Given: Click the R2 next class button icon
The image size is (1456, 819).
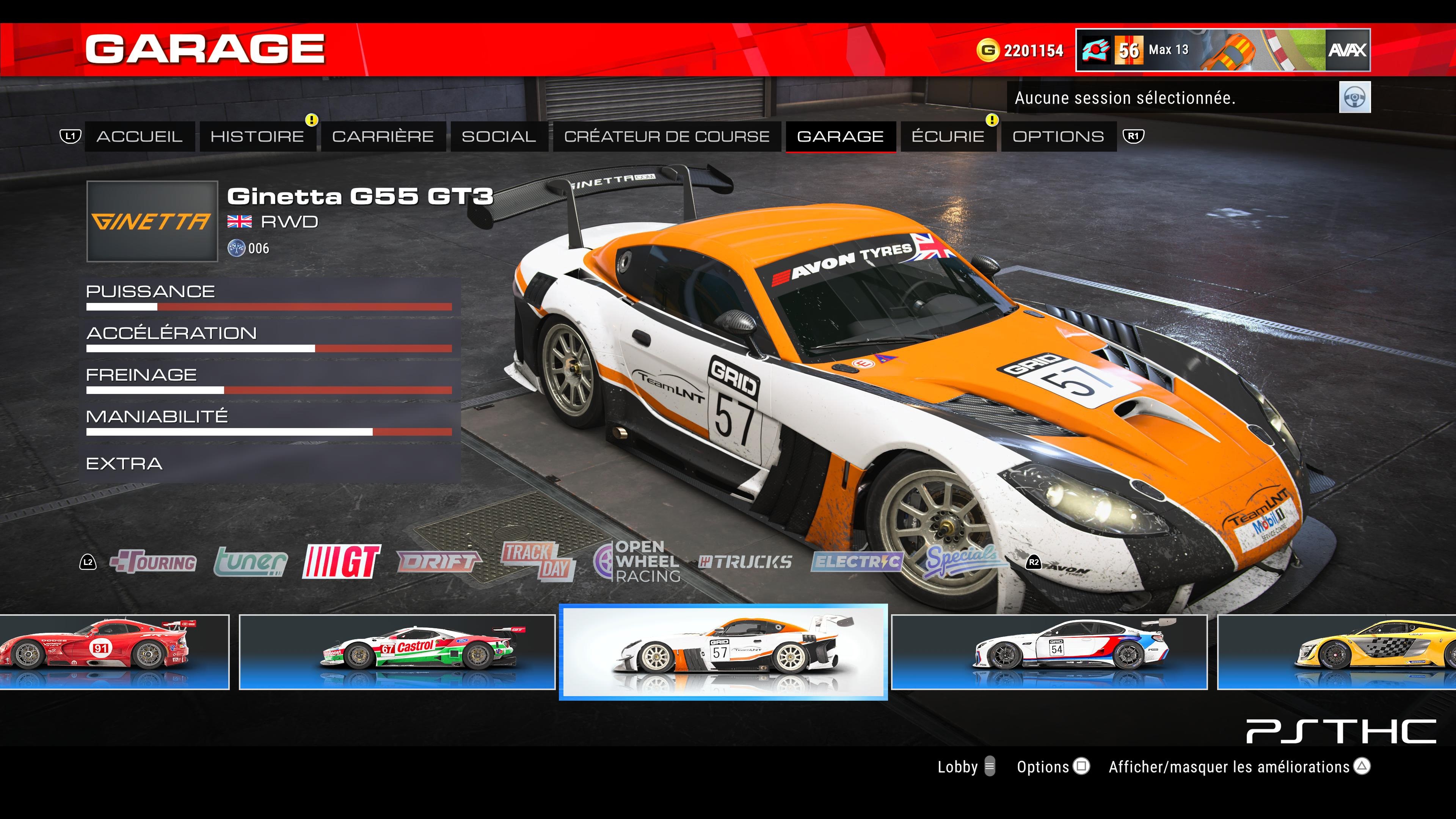Looking at the screenshot, I should [1033, 562].
